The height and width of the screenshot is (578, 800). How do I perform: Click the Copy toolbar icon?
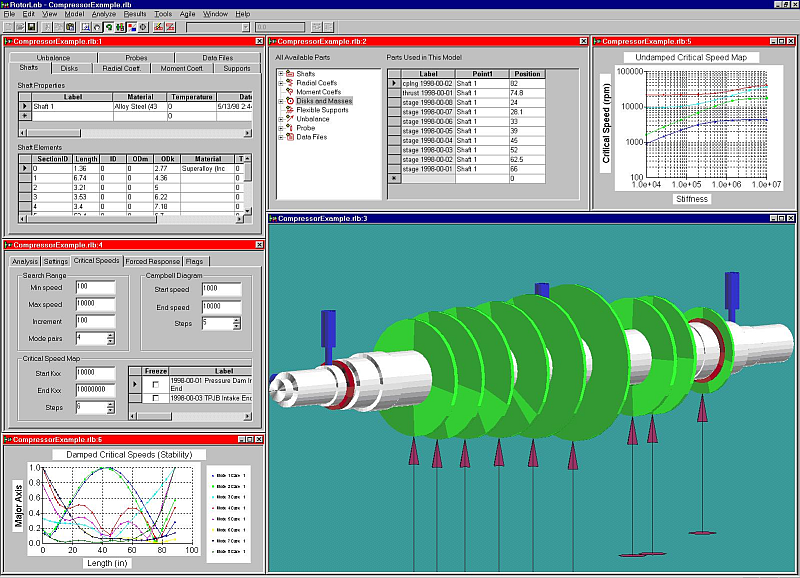point(59,27)
